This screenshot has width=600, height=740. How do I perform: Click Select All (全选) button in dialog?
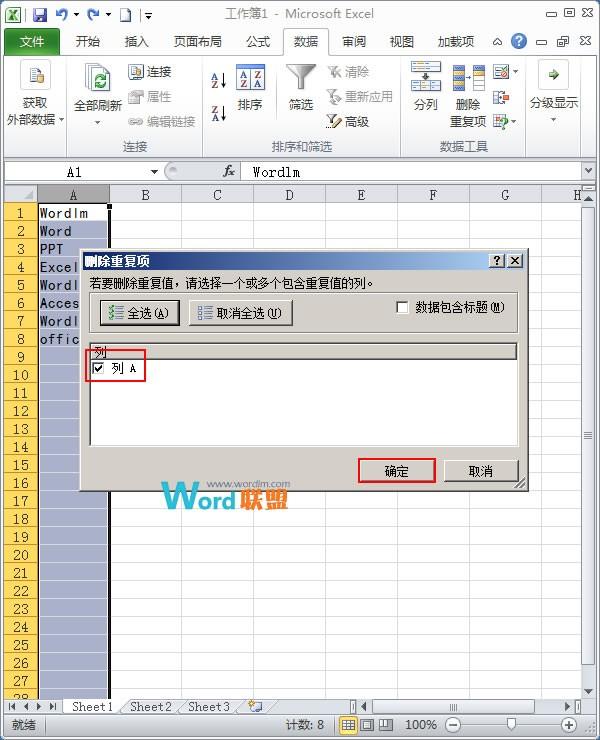[x=140, y=313]
